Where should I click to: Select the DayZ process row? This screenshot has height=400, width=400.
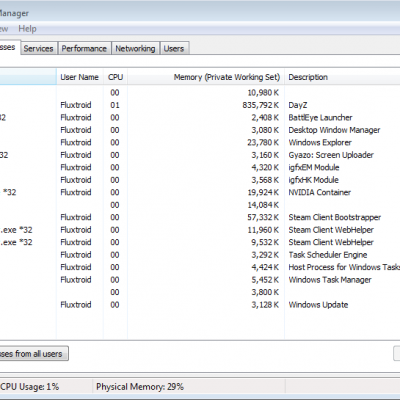tap(200, 105)
